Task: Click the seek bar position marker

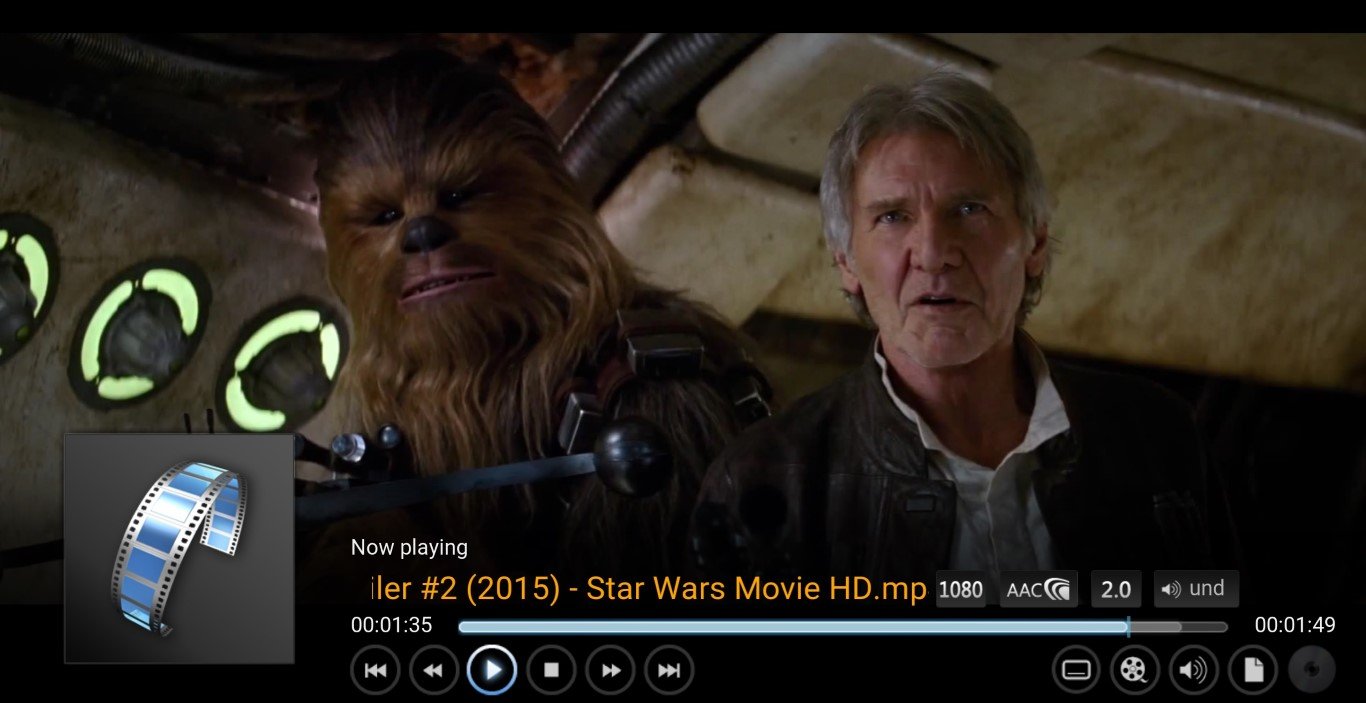Action: tap(1128, 627)
